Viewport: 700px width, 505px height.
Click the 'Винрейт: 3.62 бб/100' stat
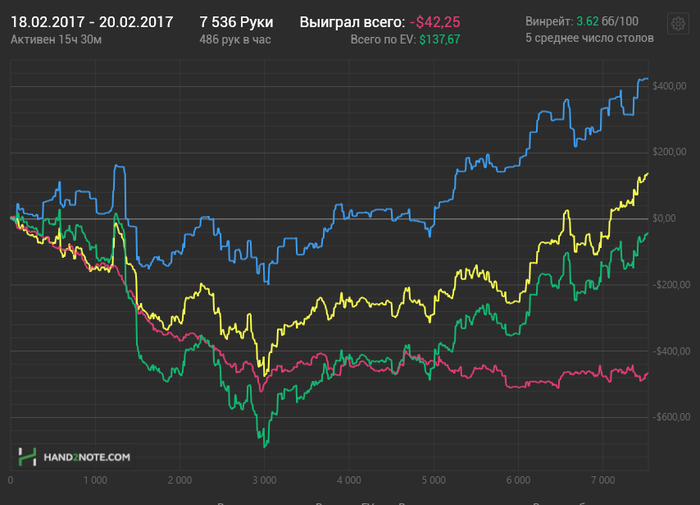582,21
